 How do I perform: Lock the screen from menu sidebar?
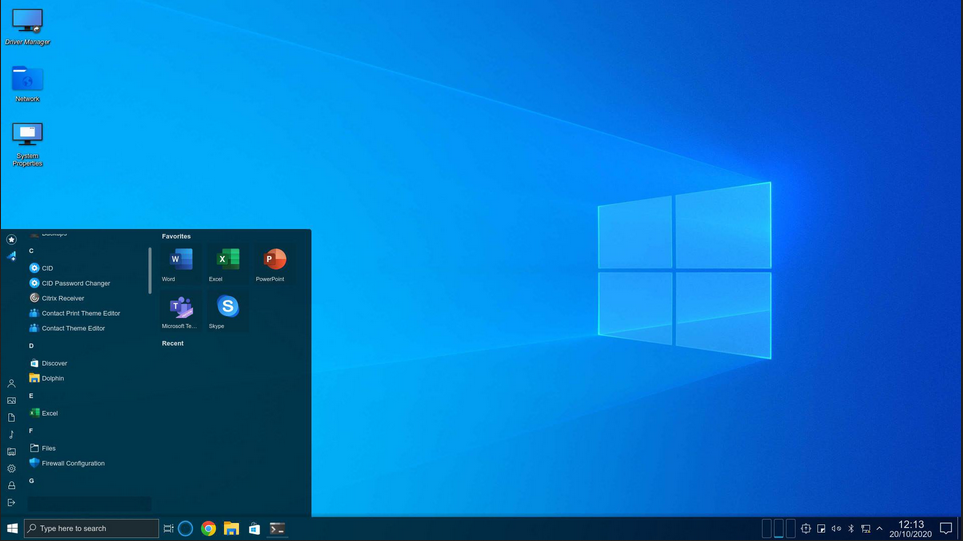(11, 485)
